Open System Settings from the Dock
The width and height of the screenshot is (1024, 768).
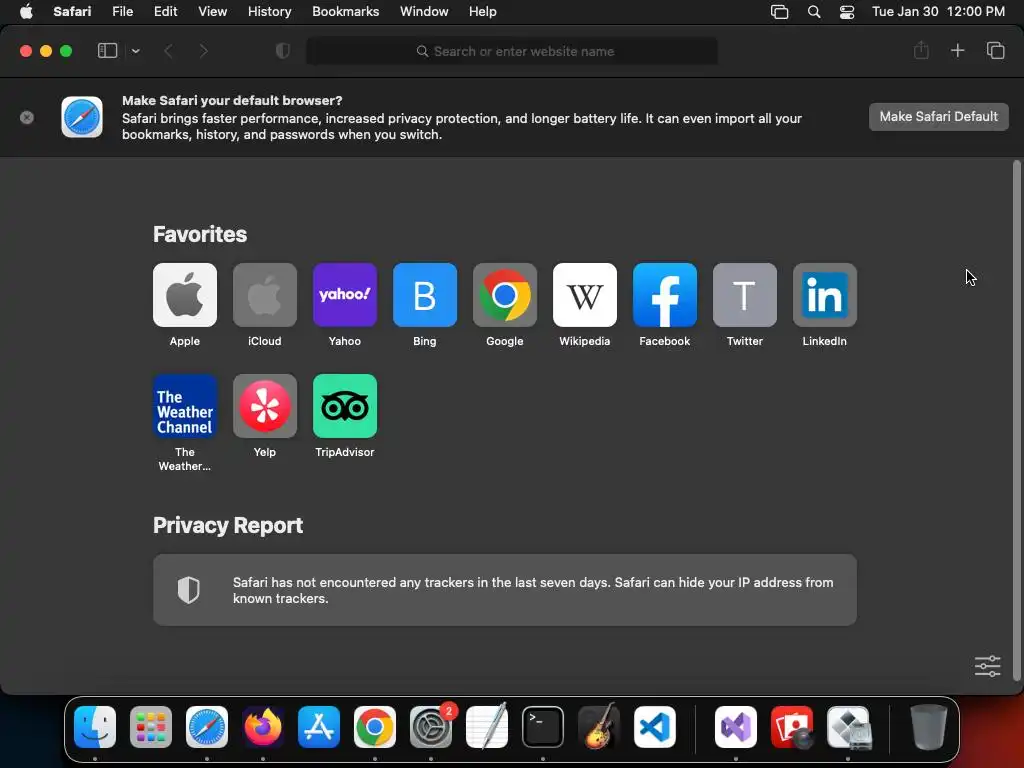[431, 727]
